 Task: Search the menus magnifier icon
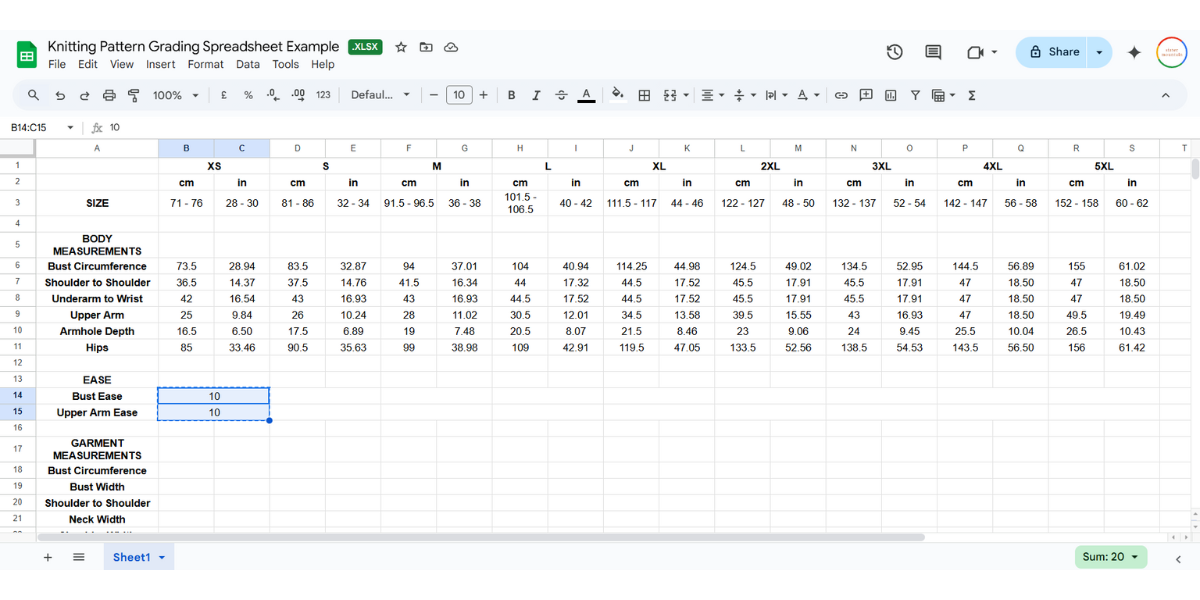[x=33, y=95]
